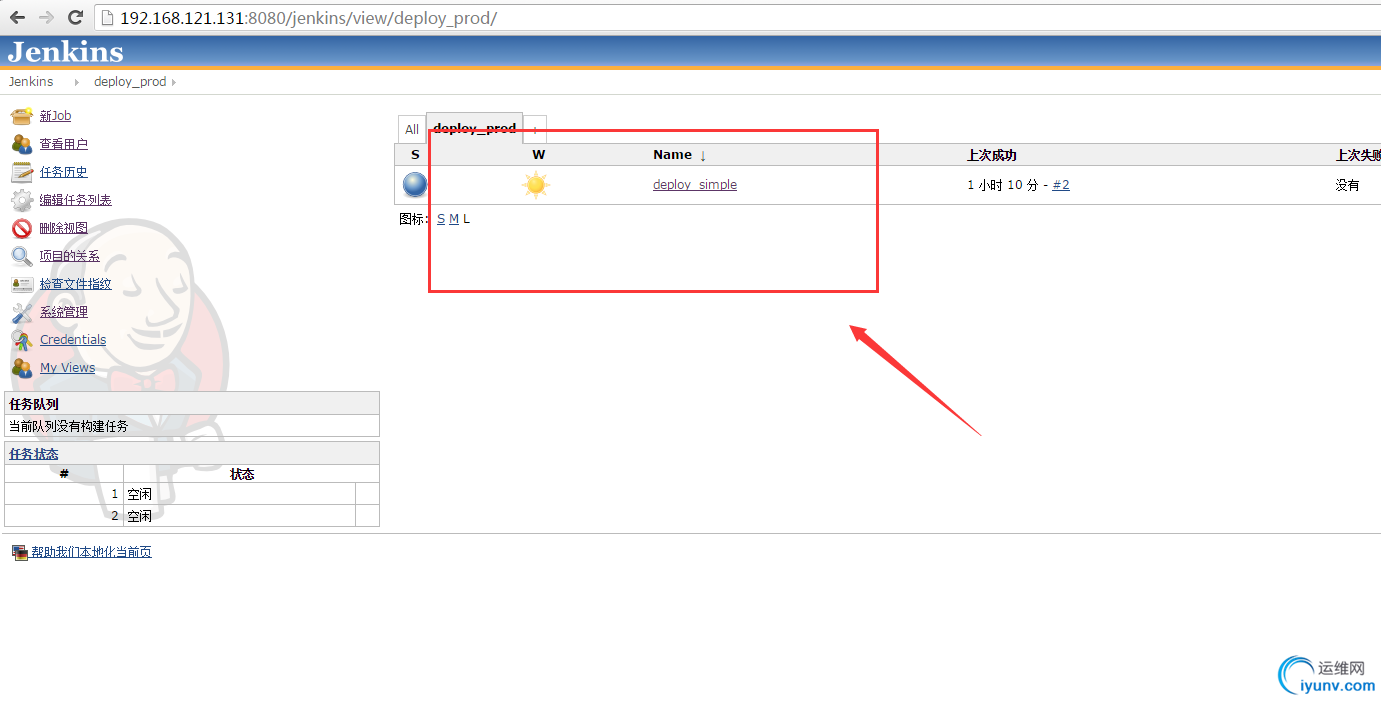This screenshot has width=1381, height=702.
Task: Click the 项目的关系 magnifier icon
Action: tap(22, 256)
